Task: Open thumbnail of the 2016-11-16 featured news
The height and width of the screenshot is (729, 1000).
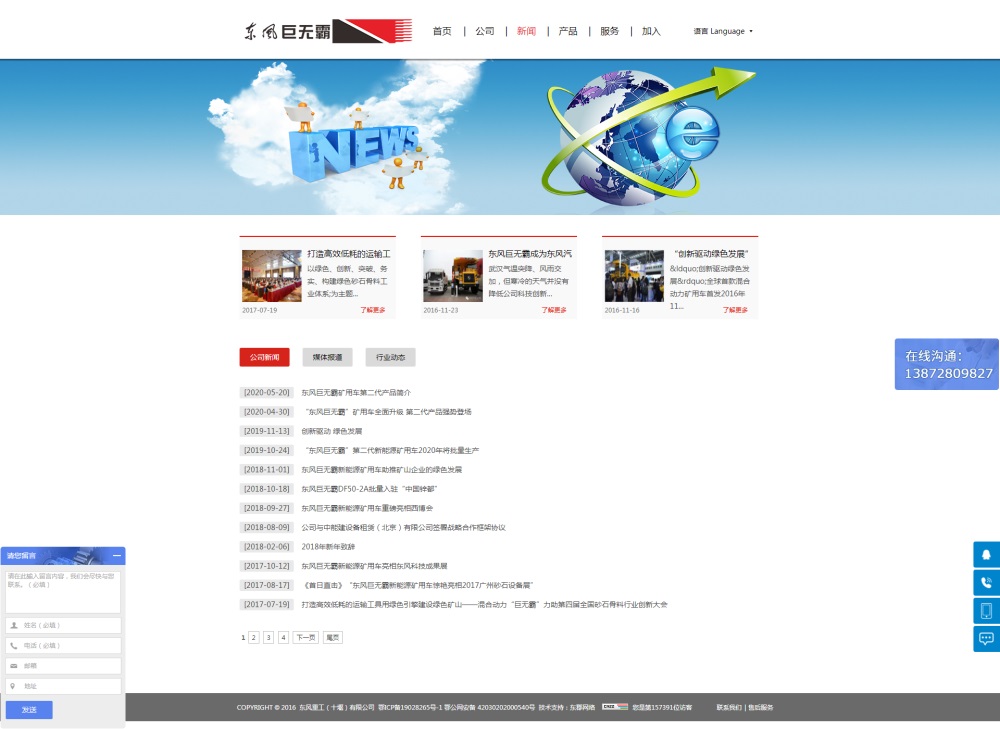Action: pyautogui.click(x=634, y=276)
